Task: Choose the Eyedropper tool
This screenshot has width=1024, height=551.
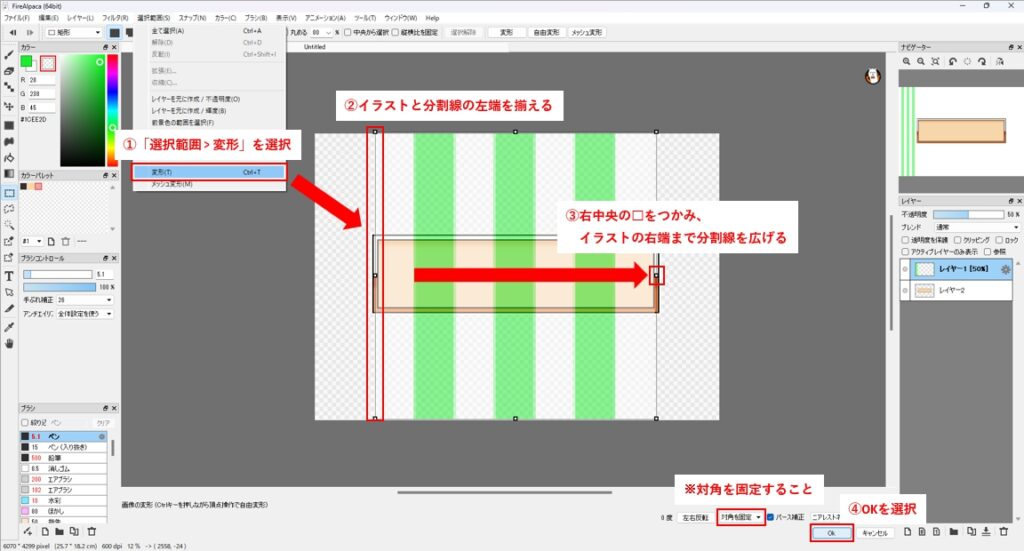Action: tap(9, 326)
